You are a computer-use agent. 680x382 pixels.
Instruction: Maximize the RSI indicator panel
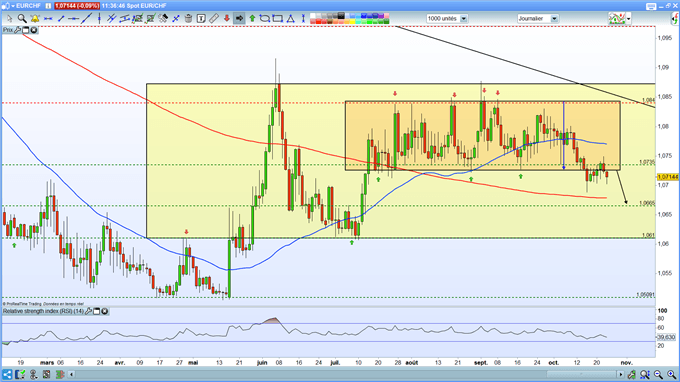coord(97,311)
